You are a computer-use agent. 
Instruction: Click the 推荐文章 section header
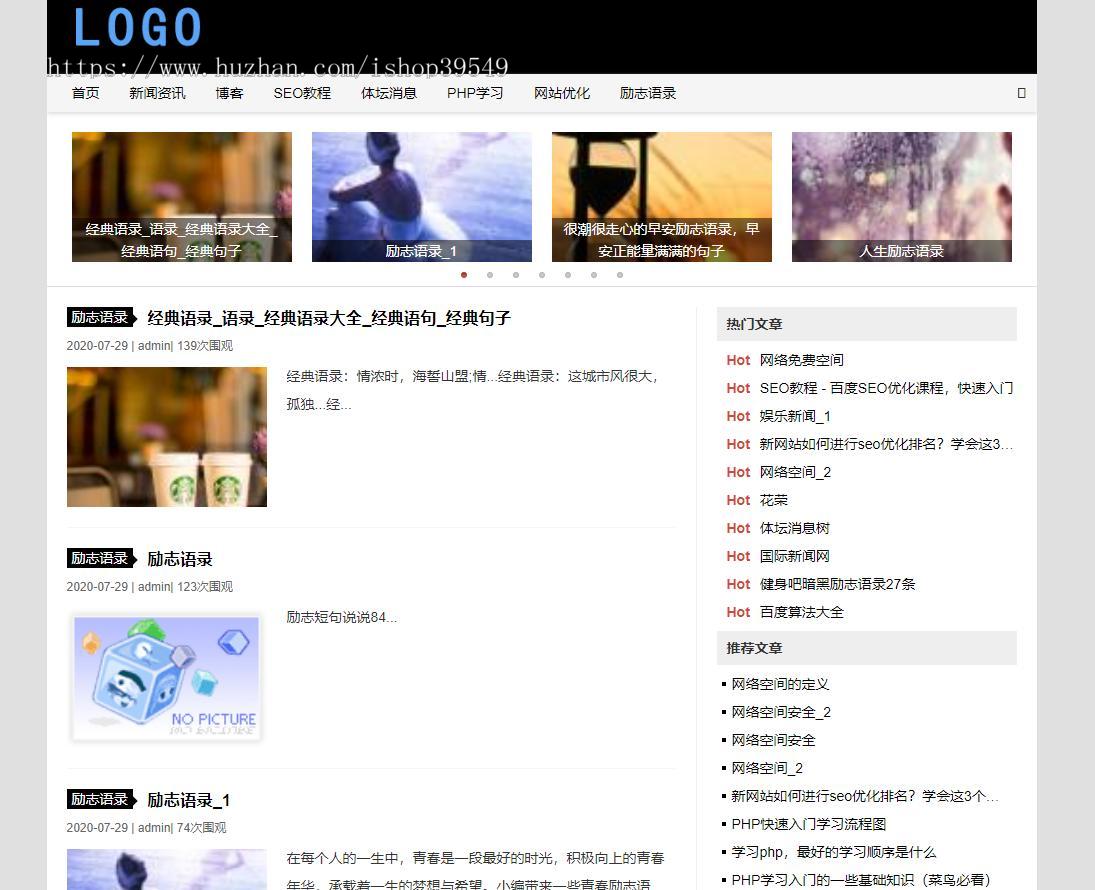pos(867,648)
